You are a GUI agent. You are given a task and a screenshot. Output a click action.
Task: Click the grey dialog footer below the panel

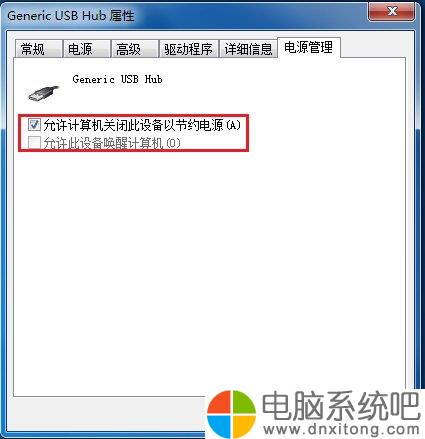point(107,413)
